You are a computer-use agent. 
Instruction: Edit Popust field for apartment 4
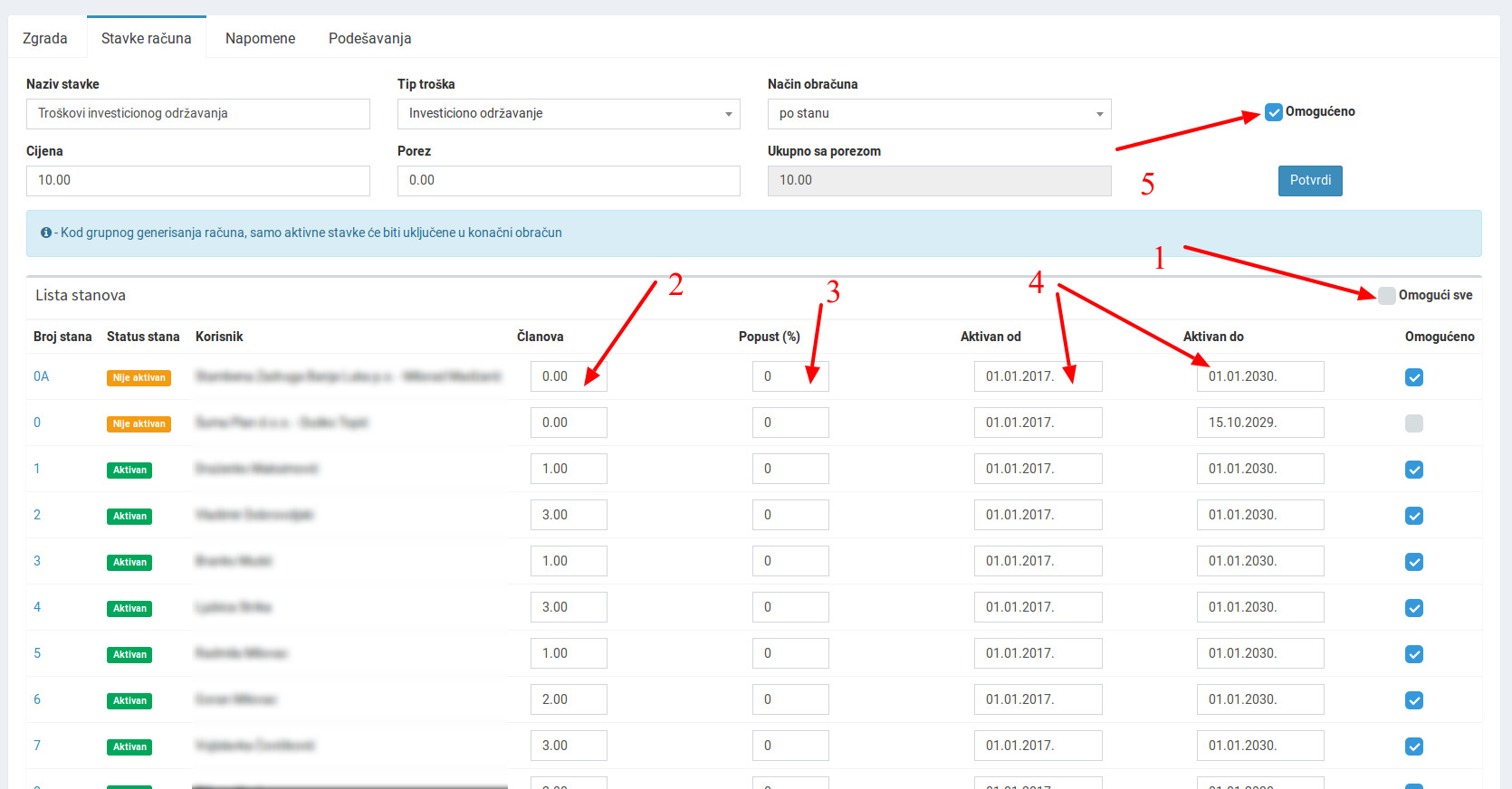point(790,607)
